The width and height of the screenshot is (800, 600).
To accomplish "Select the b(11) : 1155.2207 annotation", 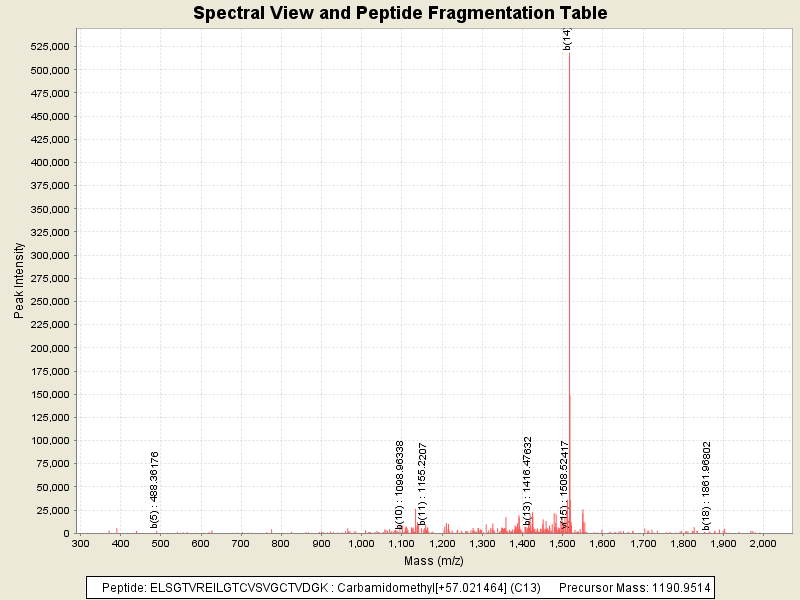I will click(422, 484).
